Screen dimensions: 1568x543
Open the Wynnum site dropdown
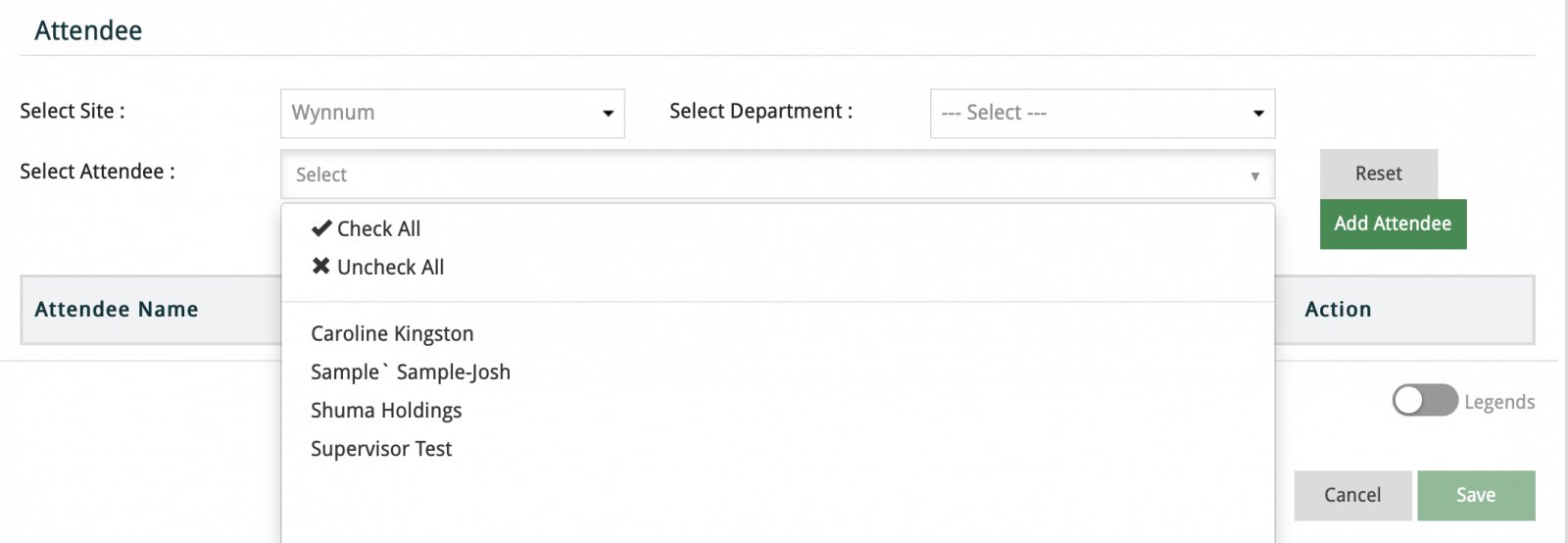tap(452, 114)
